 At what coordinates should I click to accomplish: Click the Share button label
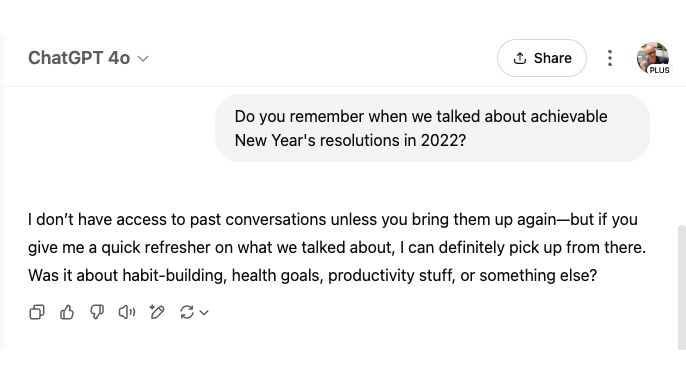click(553, 58)
